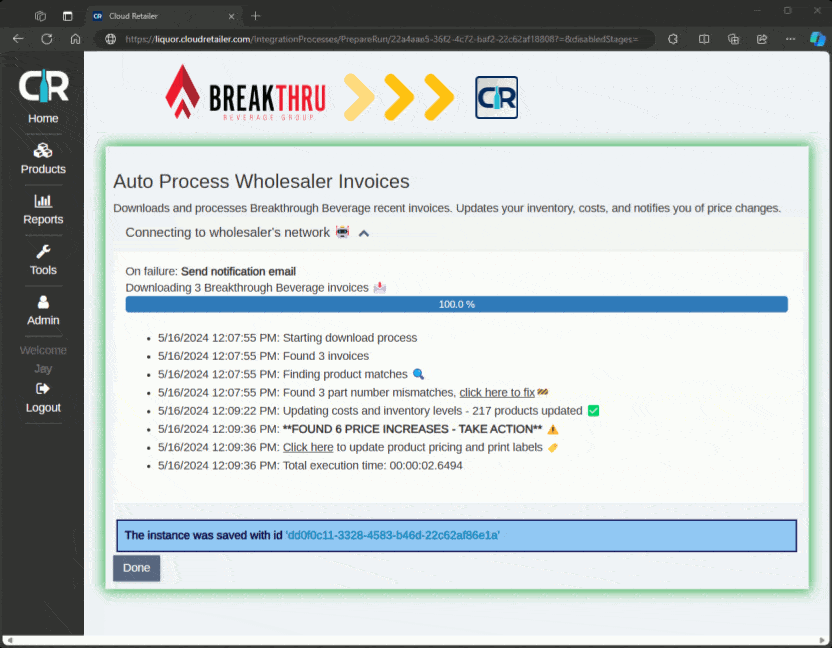
Task: Follow the 'click here to fix' link
Action: 497,392
